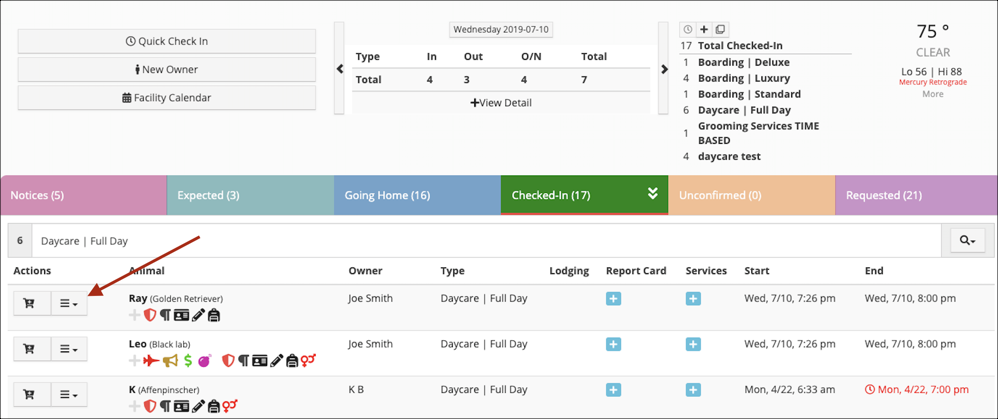The width and height of the screenshot is (998, 419).
Task: Click the Mercury Retrograde link
Action: pyautogui.click(x=932, y=82)
